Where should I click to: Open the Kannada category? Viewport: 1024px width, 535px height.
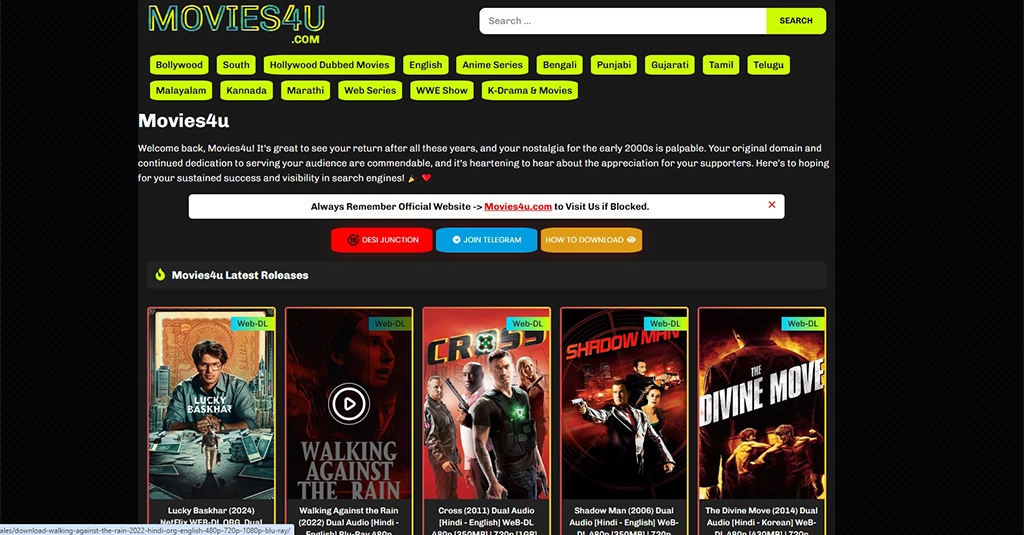(246, 90)
